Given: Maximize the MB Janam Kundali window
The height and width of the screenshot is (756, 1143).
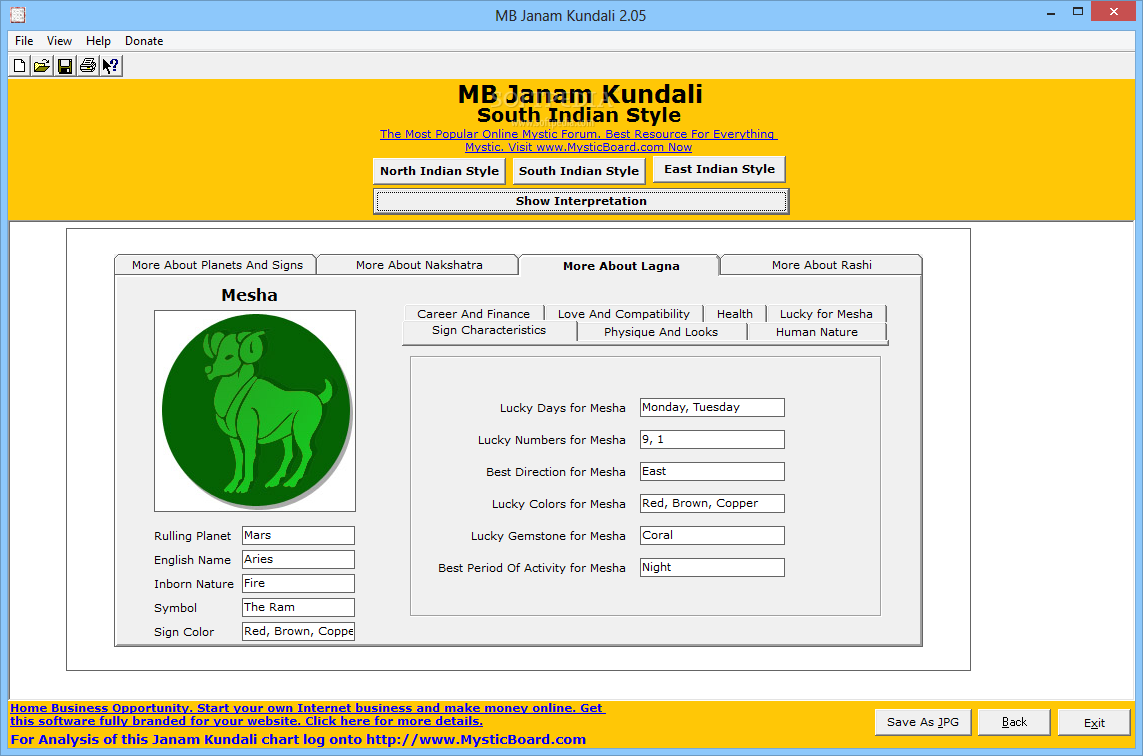Looking at the screenshot, I should pos(1078,12).
